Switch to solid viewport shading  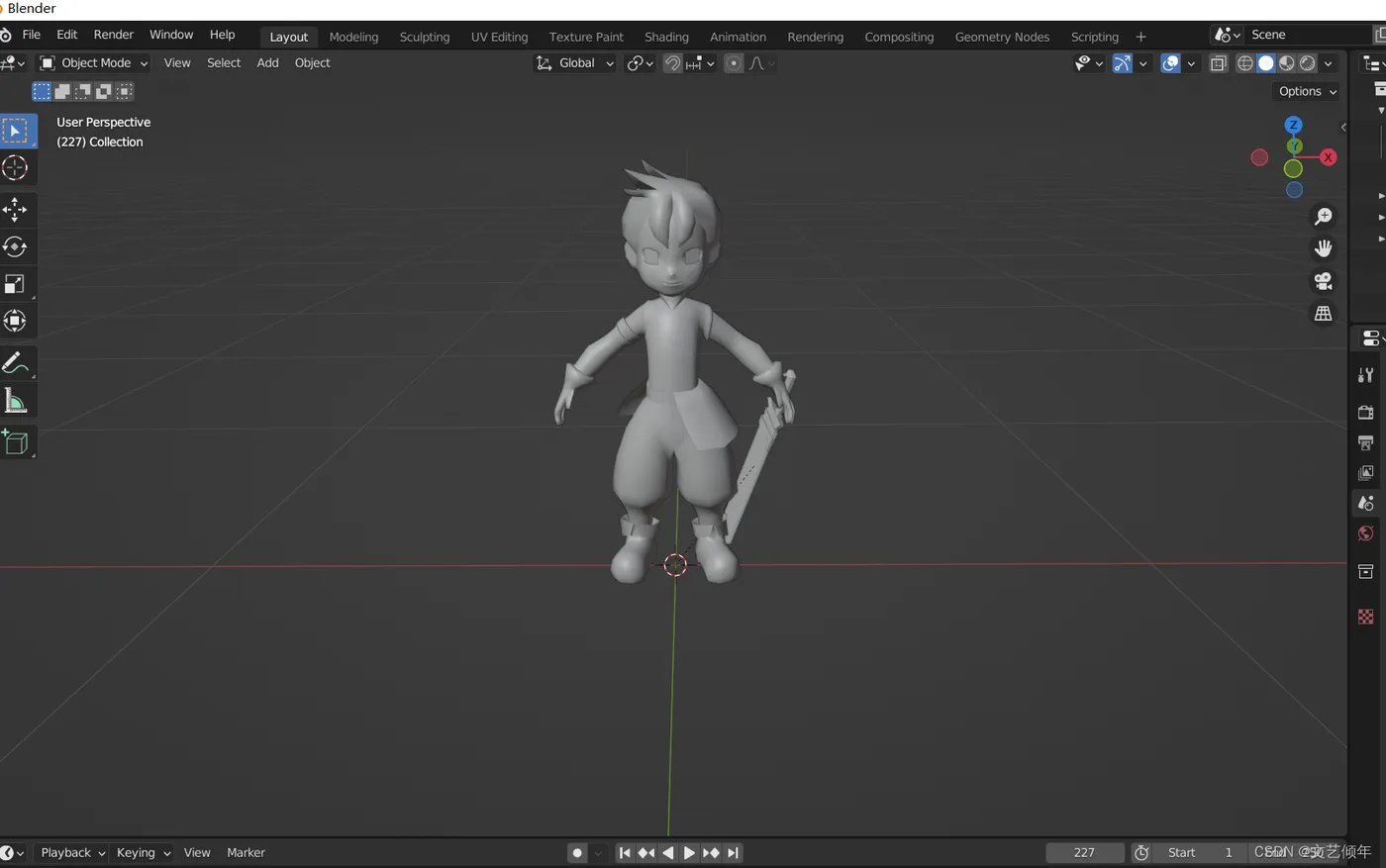(1266, 63)
